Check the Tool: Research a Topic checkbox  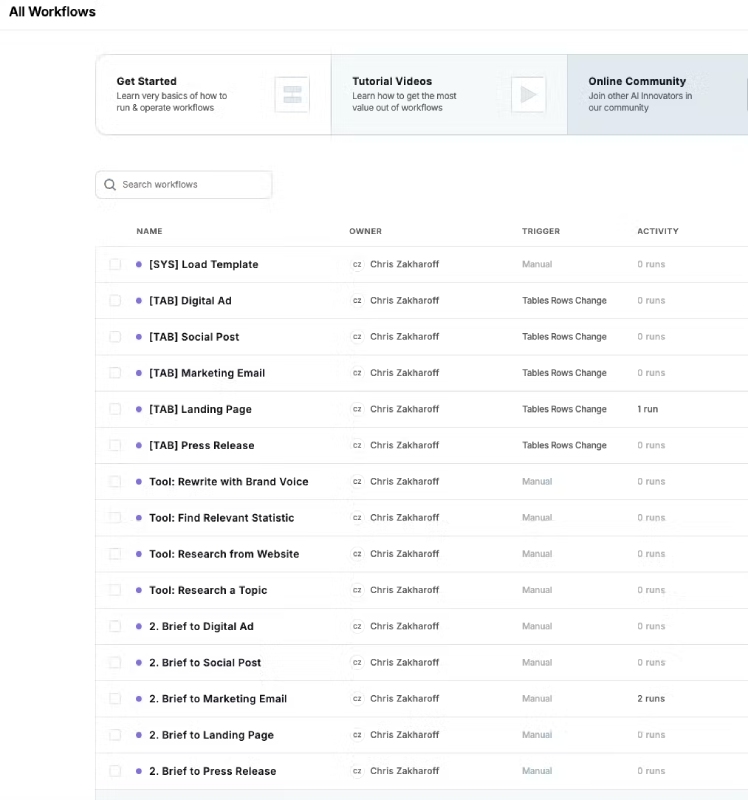click(115, 590)
